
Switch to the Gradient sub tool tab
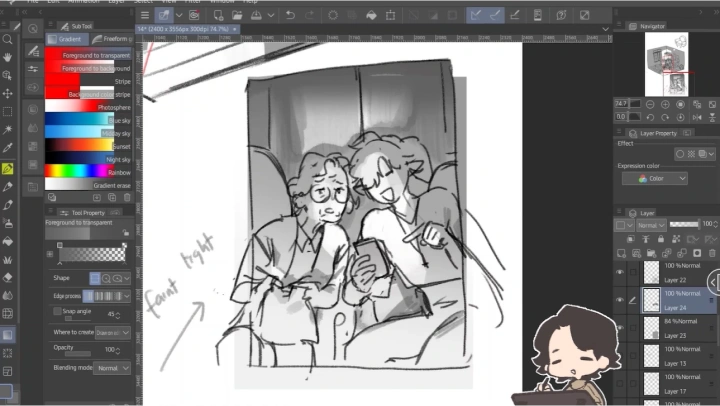pyautogui.click(x=67, y=39)
